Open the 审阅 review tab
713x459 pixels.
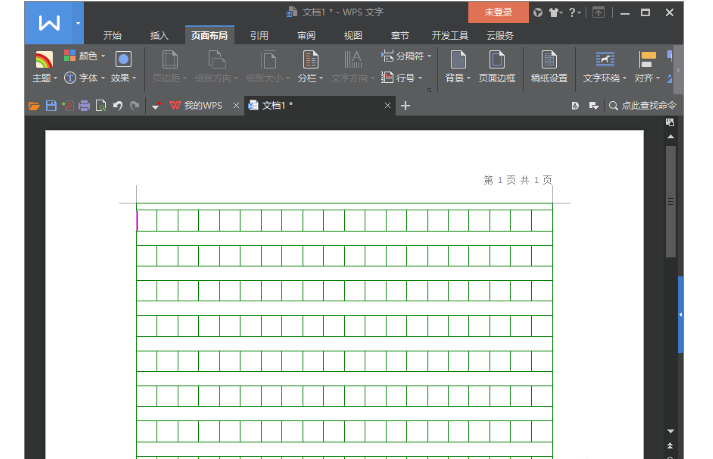click(306, 35)
